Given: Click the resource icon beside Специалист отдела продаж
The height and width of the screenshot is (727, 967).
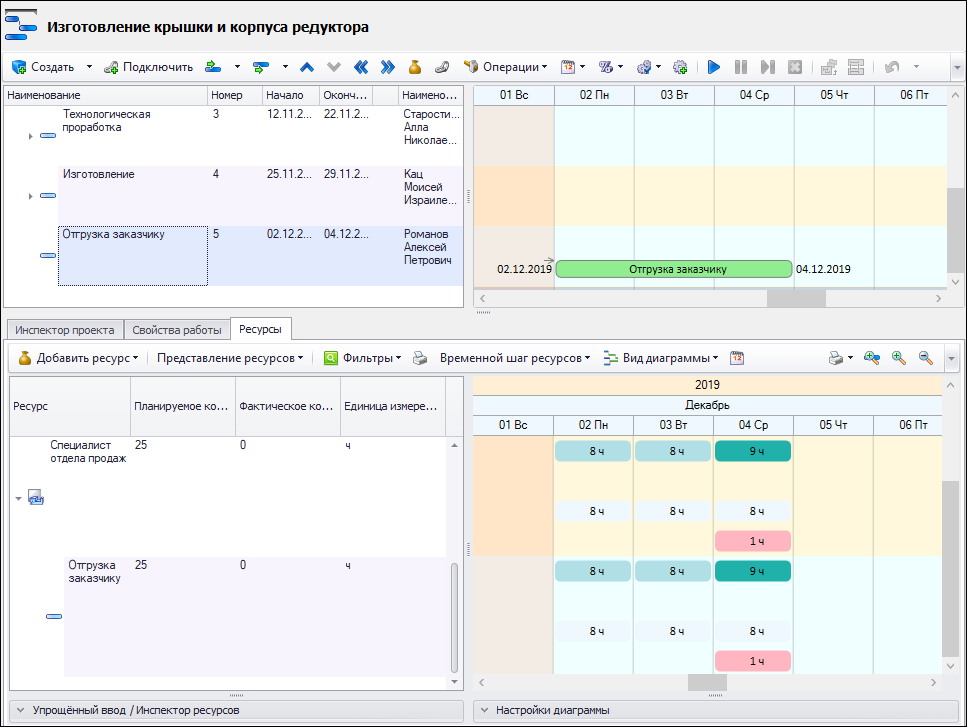Looking at the screenshot, I should [36, 498].
